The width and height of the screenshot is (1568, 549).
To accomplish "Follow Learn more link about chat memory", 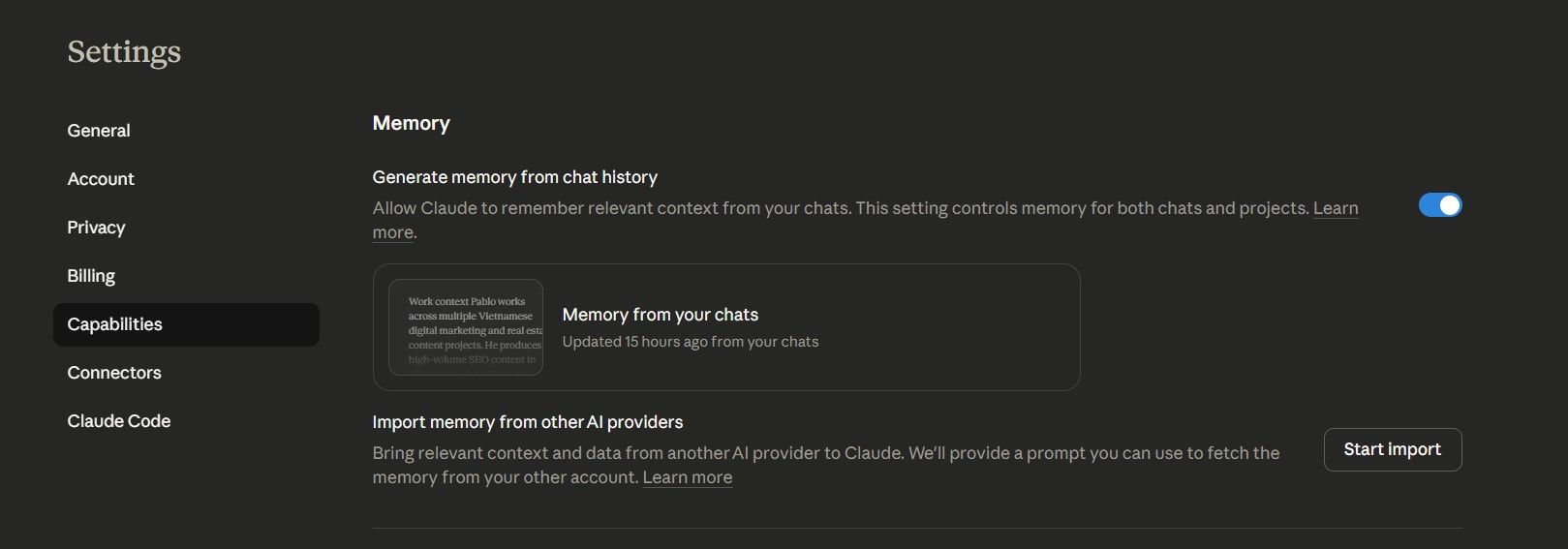I will pos(1335,208).
